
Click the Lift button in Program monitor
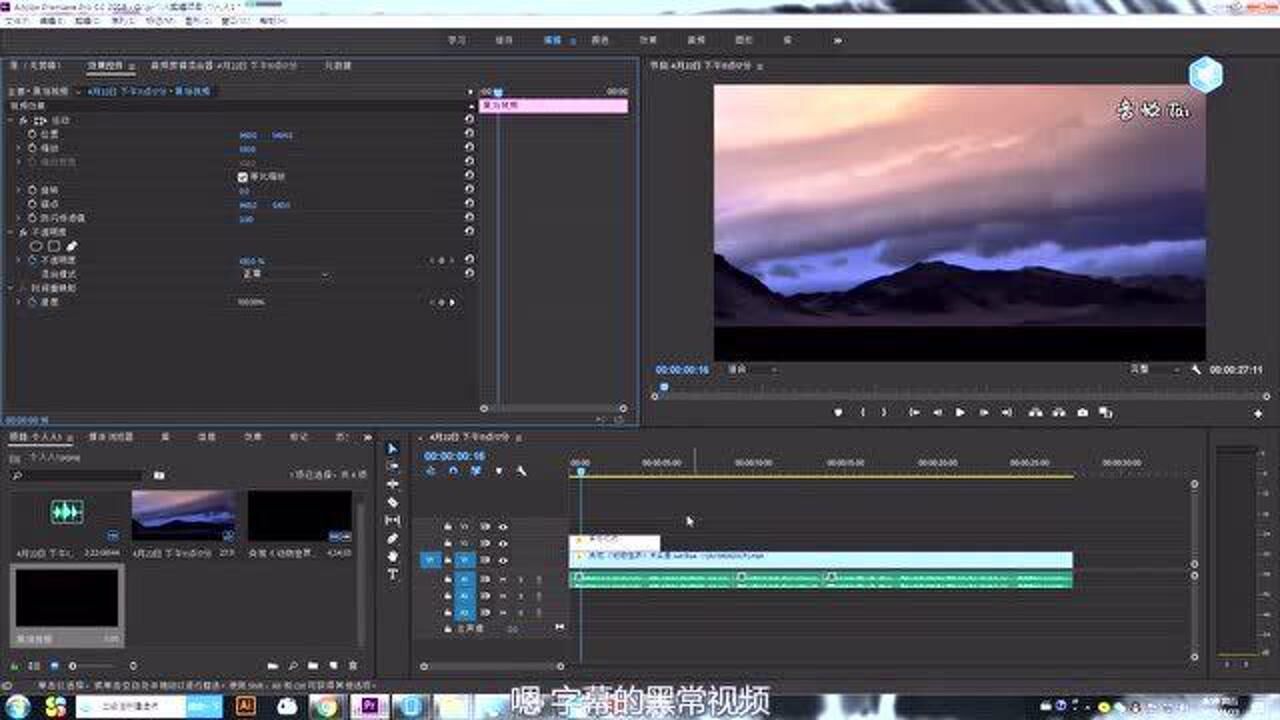click(1035, 412)
